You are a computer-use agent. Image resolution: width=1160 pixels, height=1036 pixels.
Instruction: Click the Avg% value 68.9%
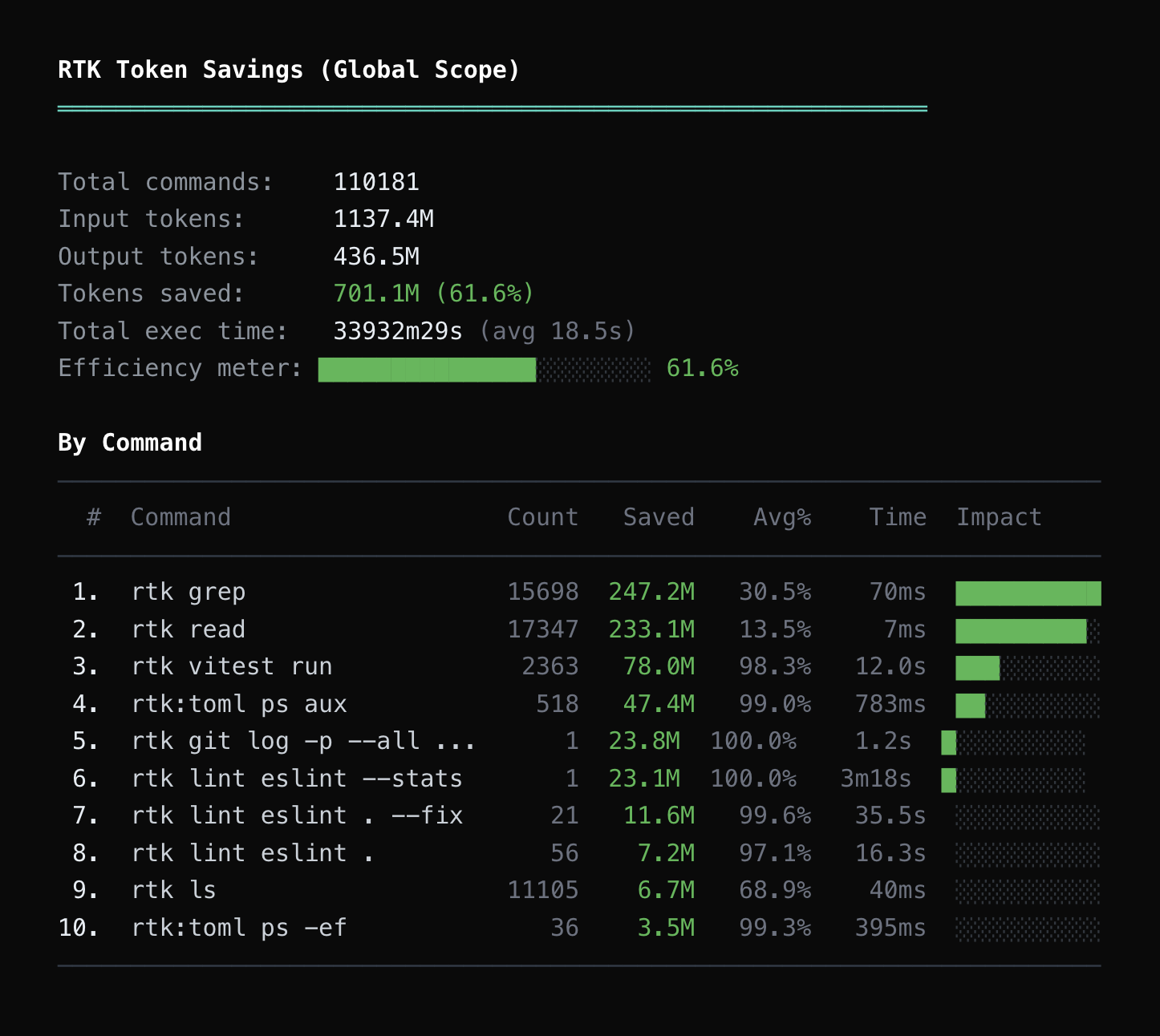775,890
